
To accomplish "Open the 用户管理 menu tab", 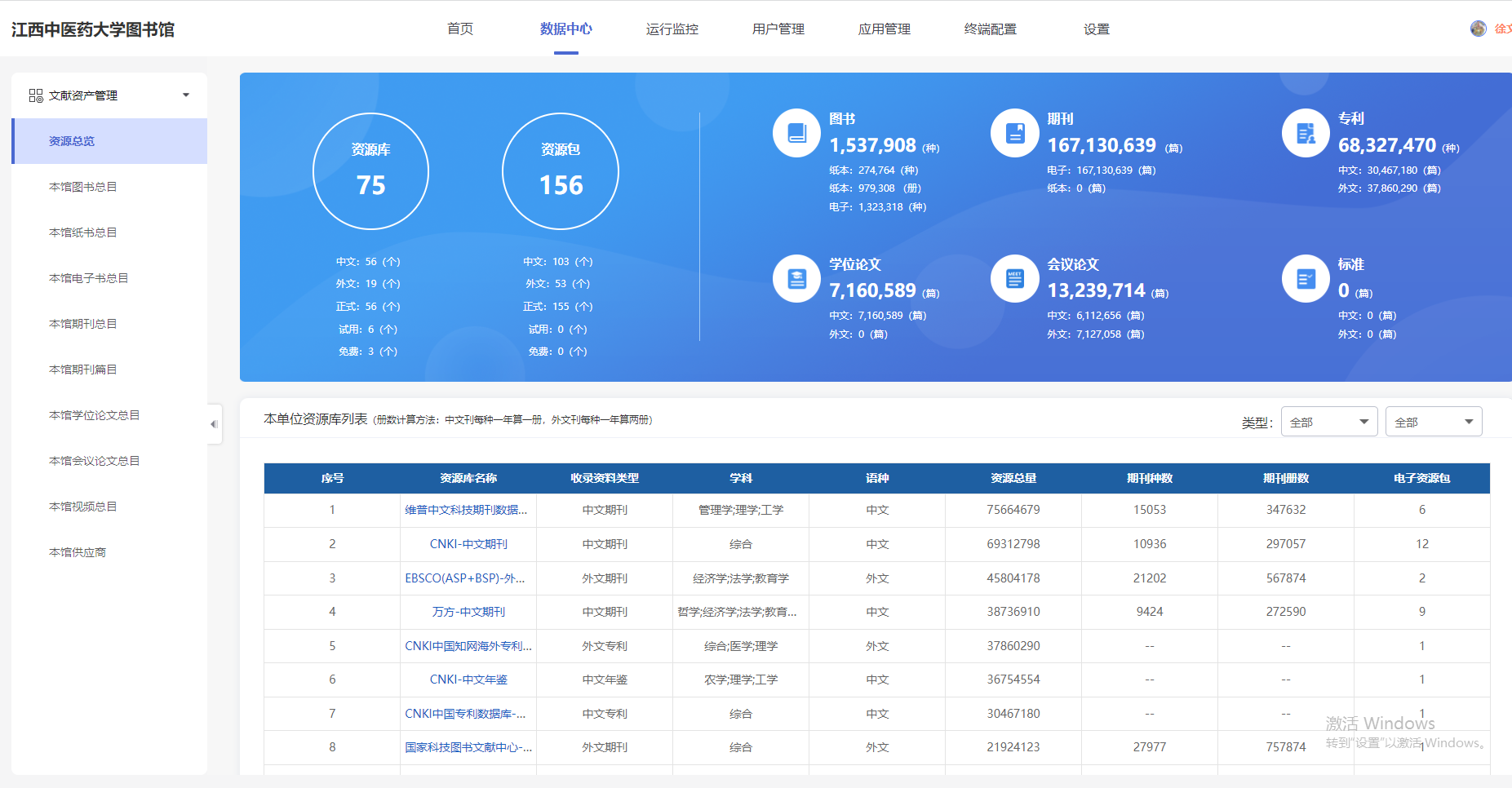I will 778,29.
